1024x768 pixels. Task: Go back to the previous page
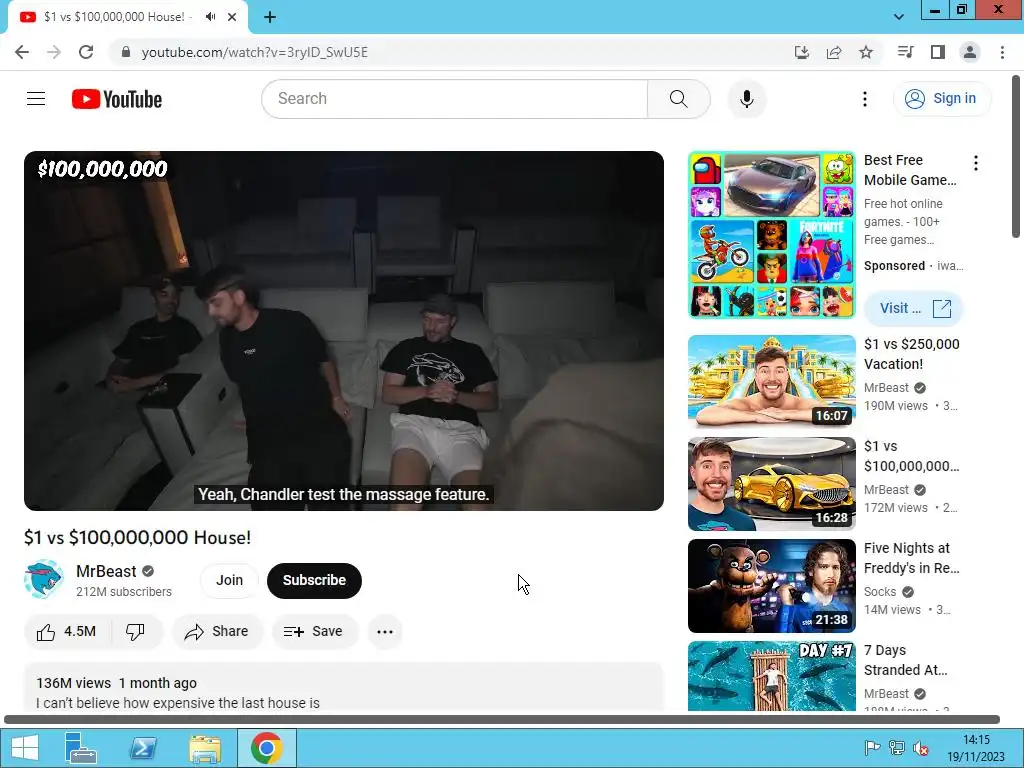click(x=22, y=52)
